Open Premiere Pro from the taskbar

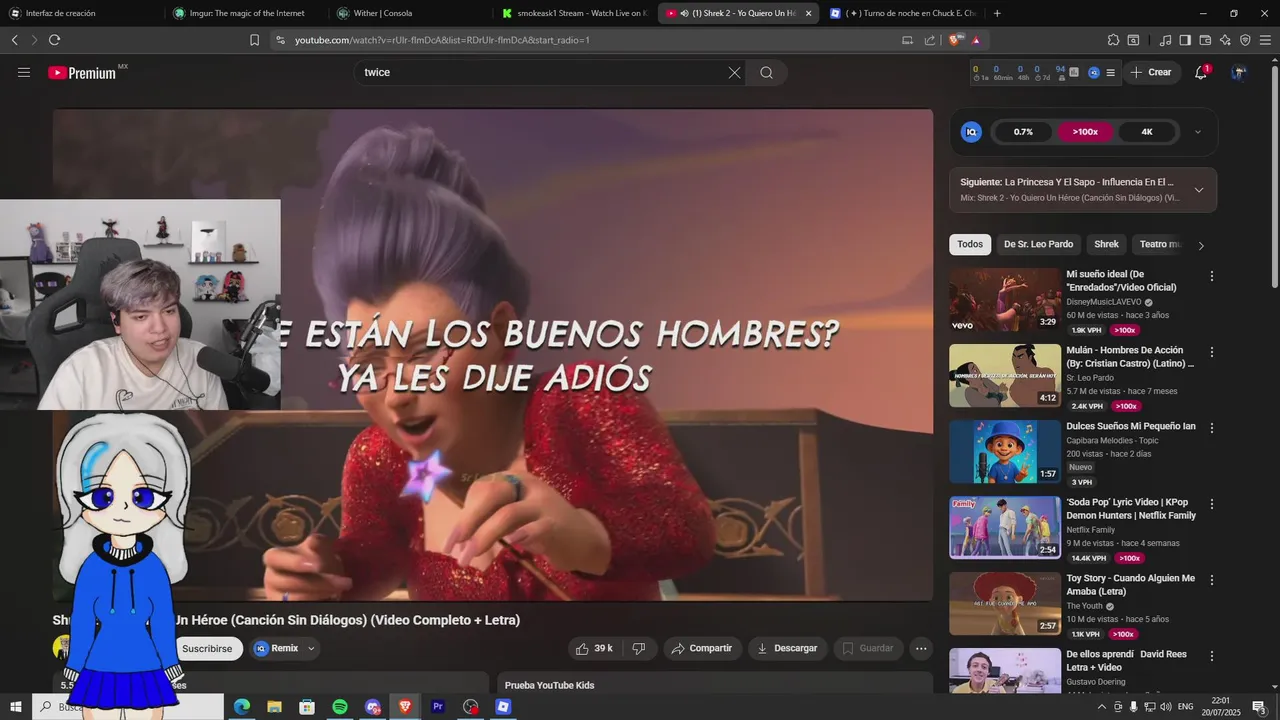pyautogui.click(x=437, y=707)
